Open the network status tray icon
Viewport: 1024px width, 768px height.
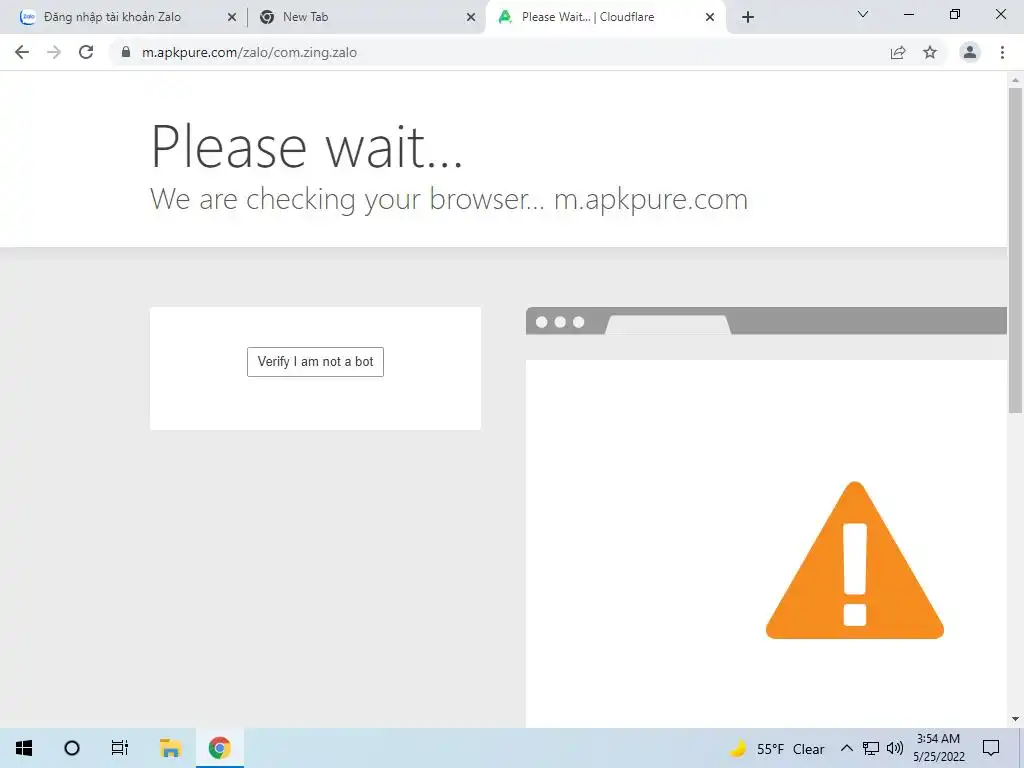pos(871,748)
